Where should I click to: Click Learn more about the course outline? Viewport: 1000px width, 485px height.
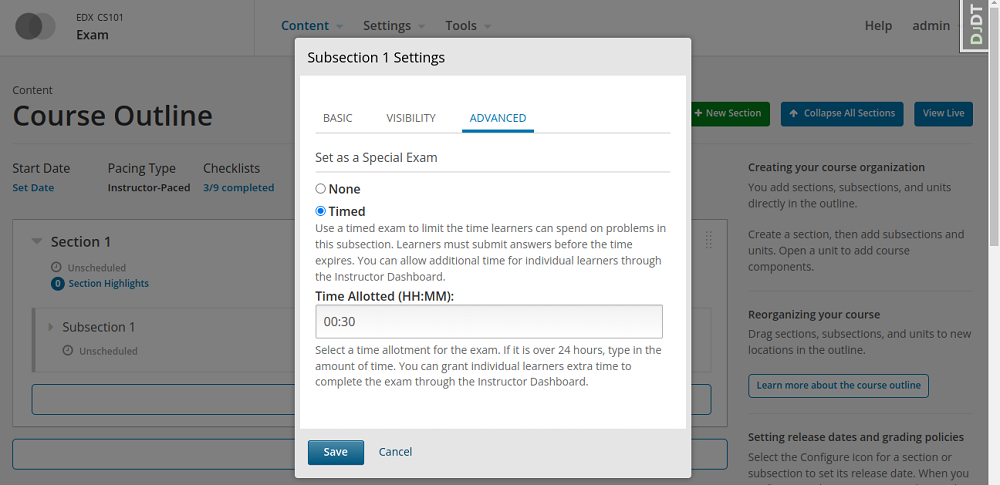click(x=838, y=385)
